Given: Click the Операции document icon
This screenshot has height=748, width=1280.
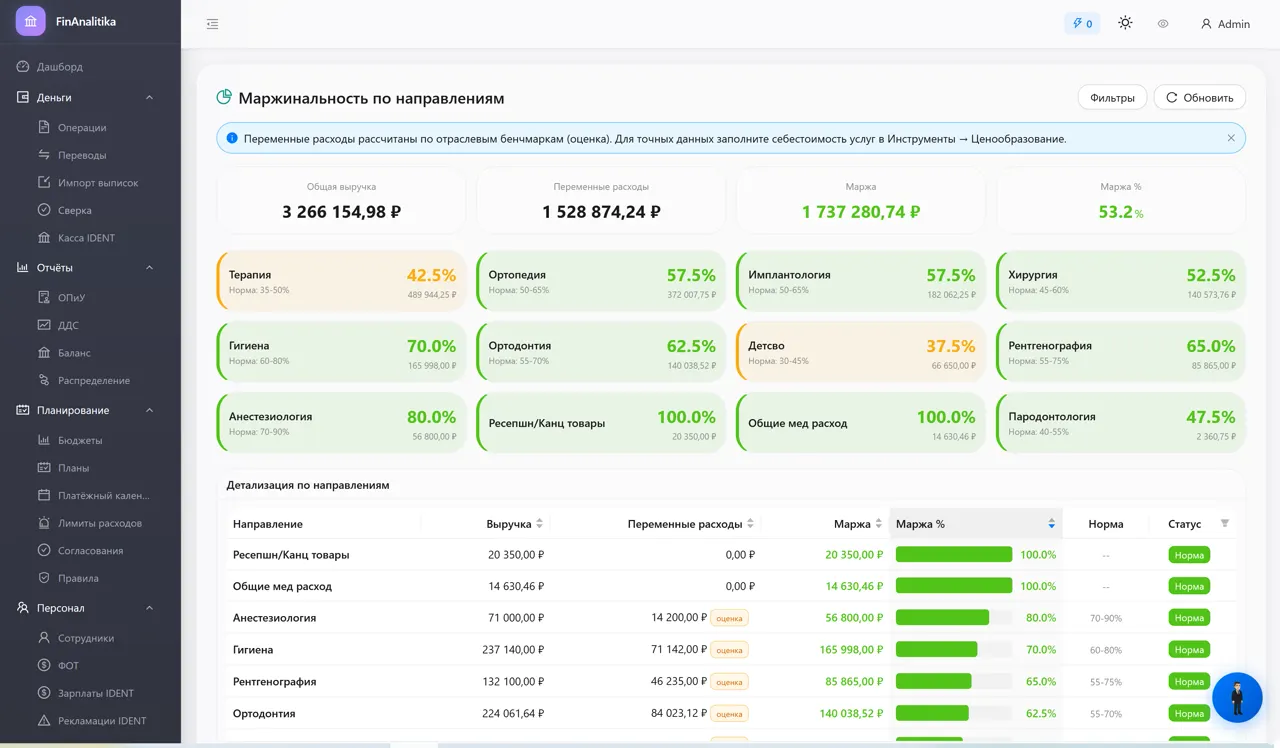Looking at the screenshot, I should [44, 127].
